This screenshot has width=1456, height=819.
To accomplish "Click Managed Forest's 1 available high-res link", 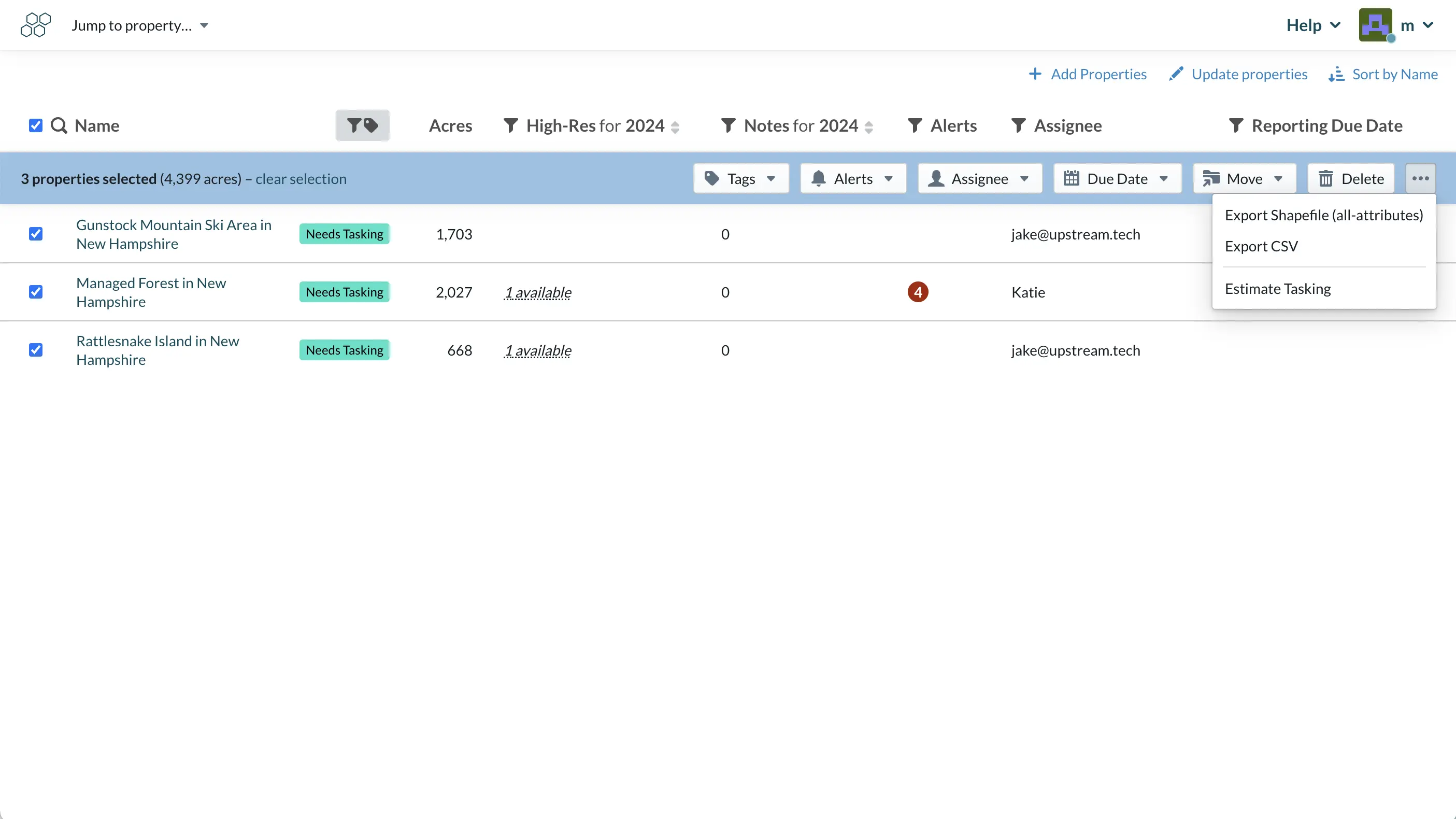I will [537, 292].
